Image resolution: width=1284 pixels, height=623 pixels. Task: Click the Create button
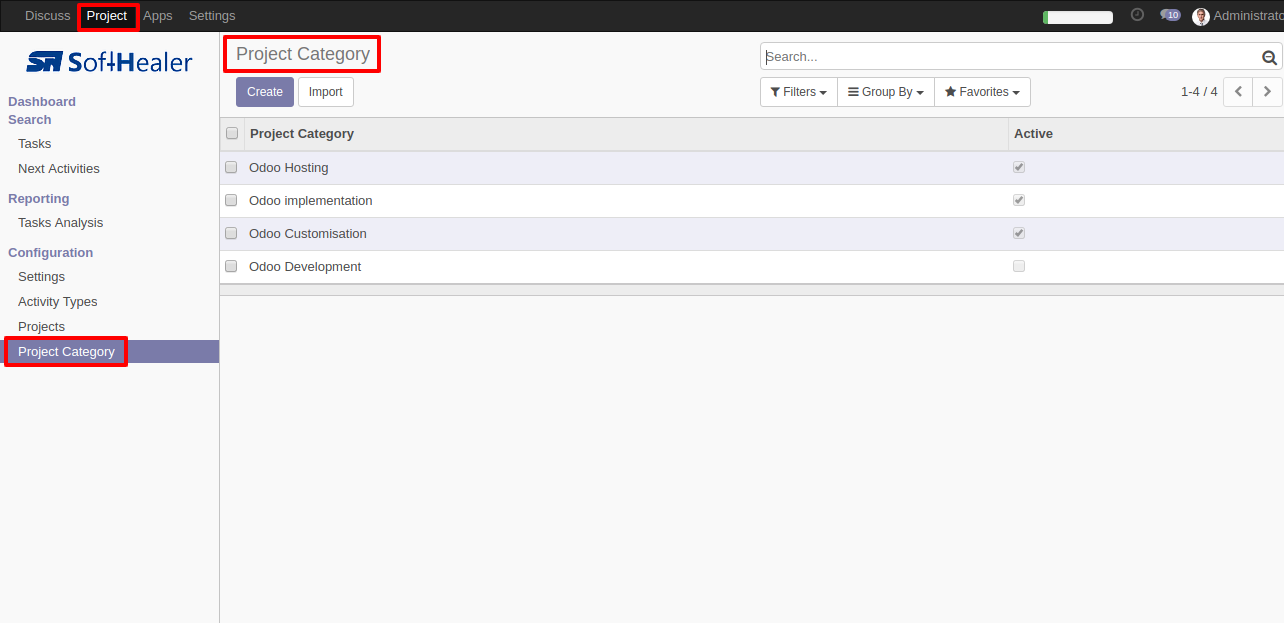pos(265,92)
